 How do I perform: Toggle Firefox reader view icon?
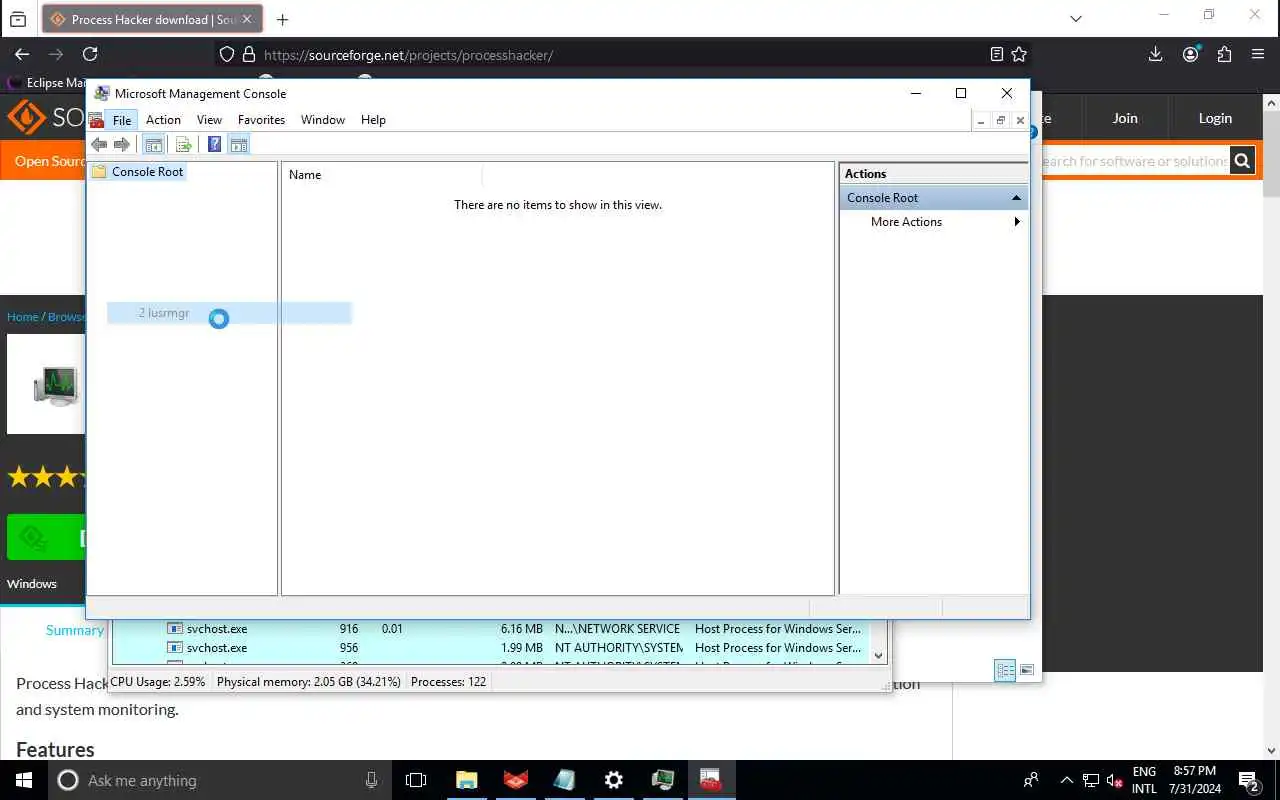tap(996, 55)
